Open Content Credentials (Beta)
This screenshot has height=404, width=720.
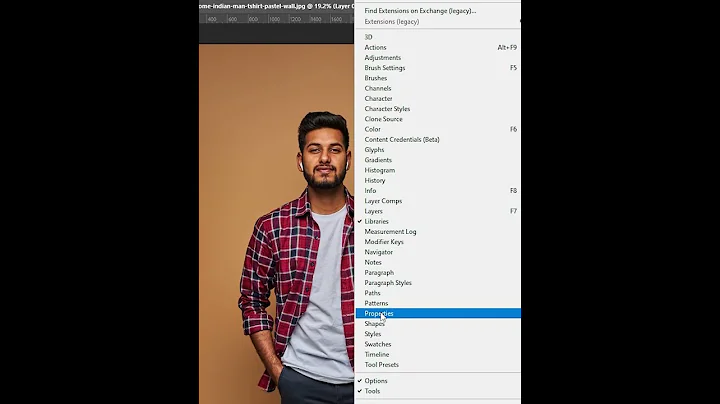click(438, 139)
